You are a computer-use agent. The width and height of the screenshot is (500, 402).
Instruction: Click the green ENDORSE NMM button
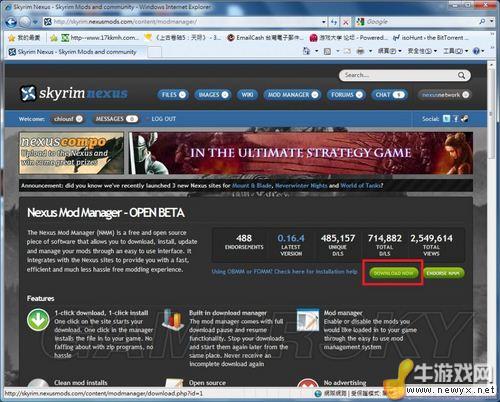pos(443,273)
